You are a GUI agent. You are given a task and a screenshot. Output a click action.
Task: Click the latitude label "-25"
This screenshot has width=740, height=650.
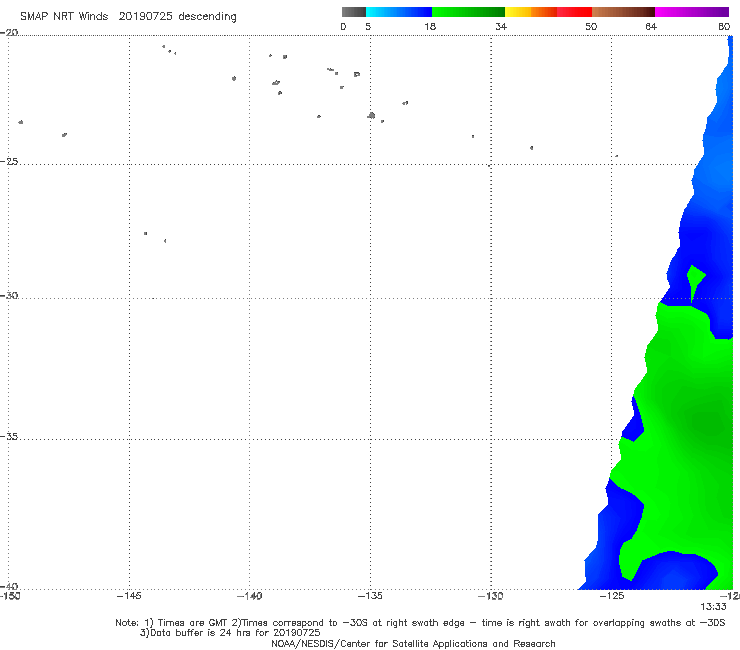[x=10, y=161]
